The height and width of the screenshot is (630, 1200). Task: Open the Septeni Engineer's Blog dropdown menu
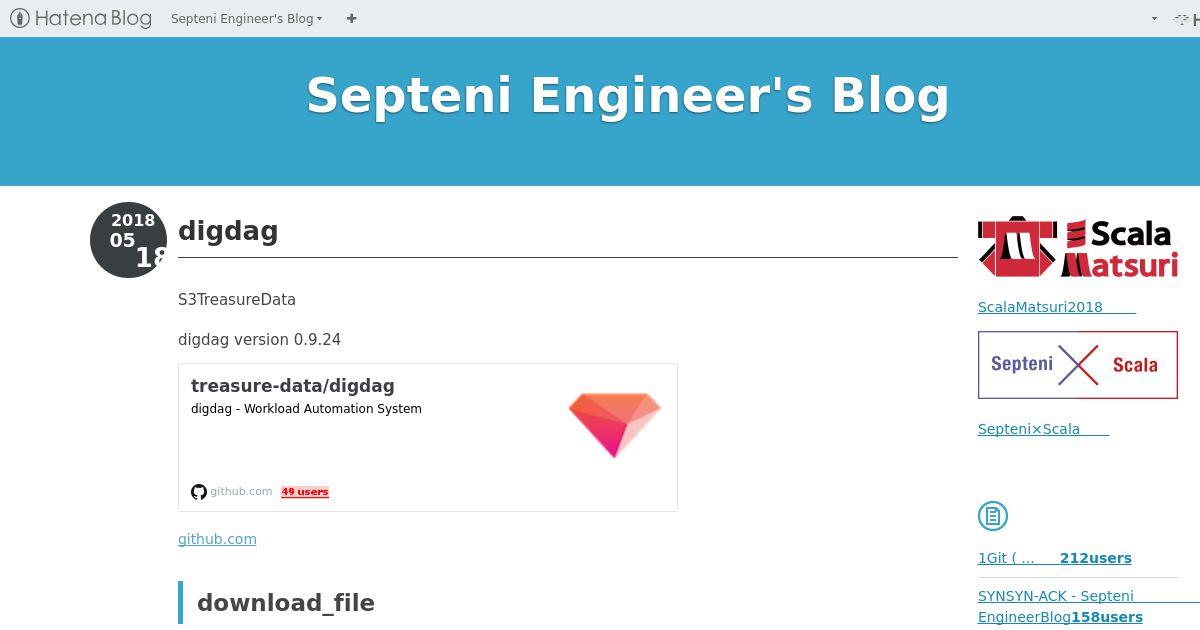pos(247,18)
